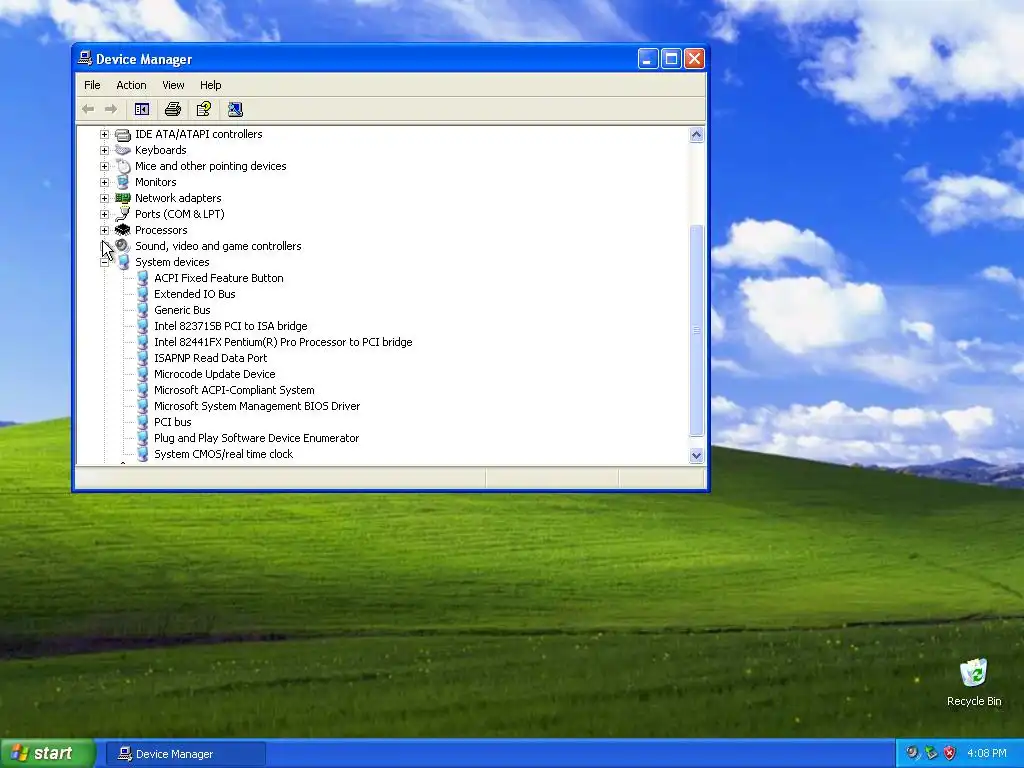Click the PCI bus device icon

click(x=142, y=423)
